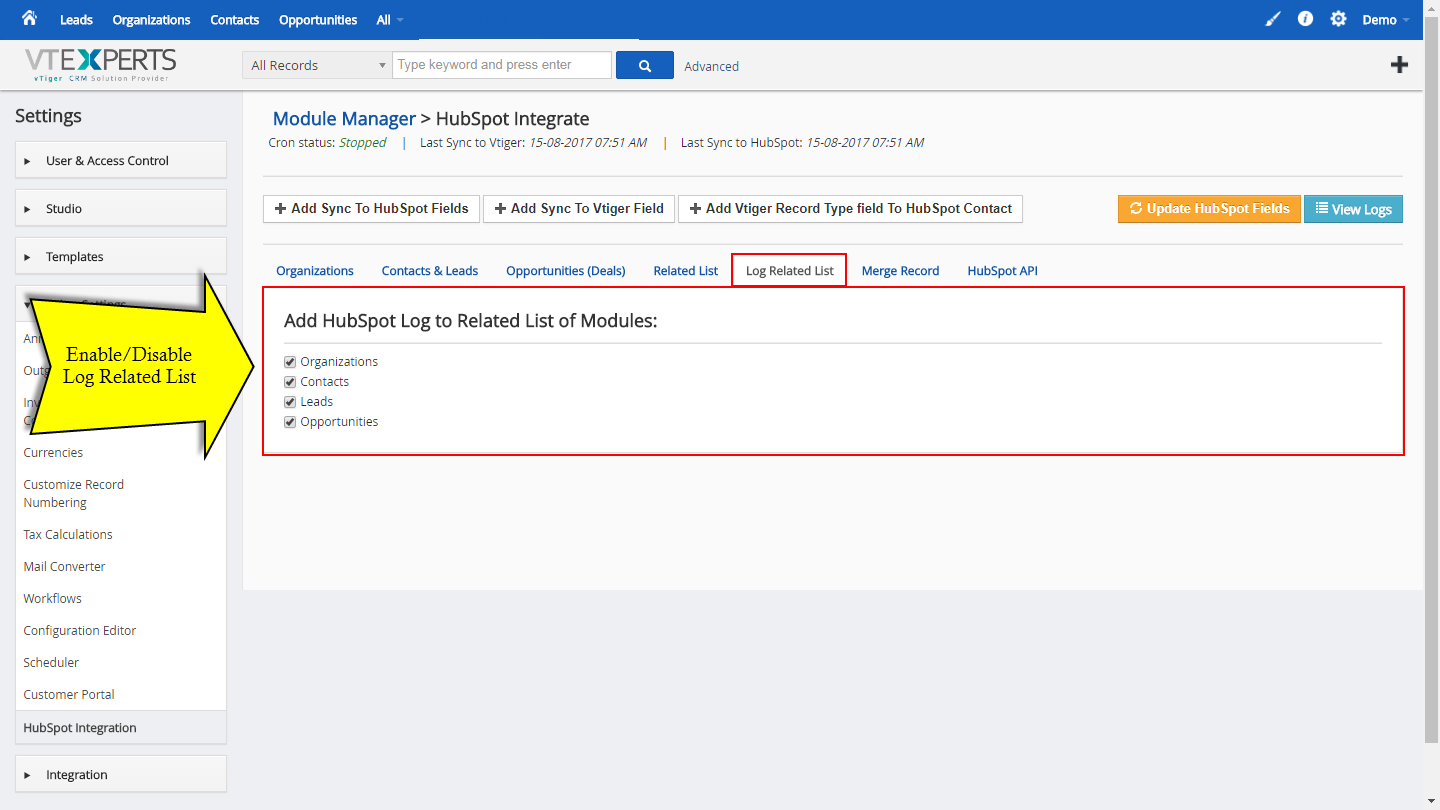Expand User & Access Control section
The image size is (1440, 810).
(x=121, y=160)
